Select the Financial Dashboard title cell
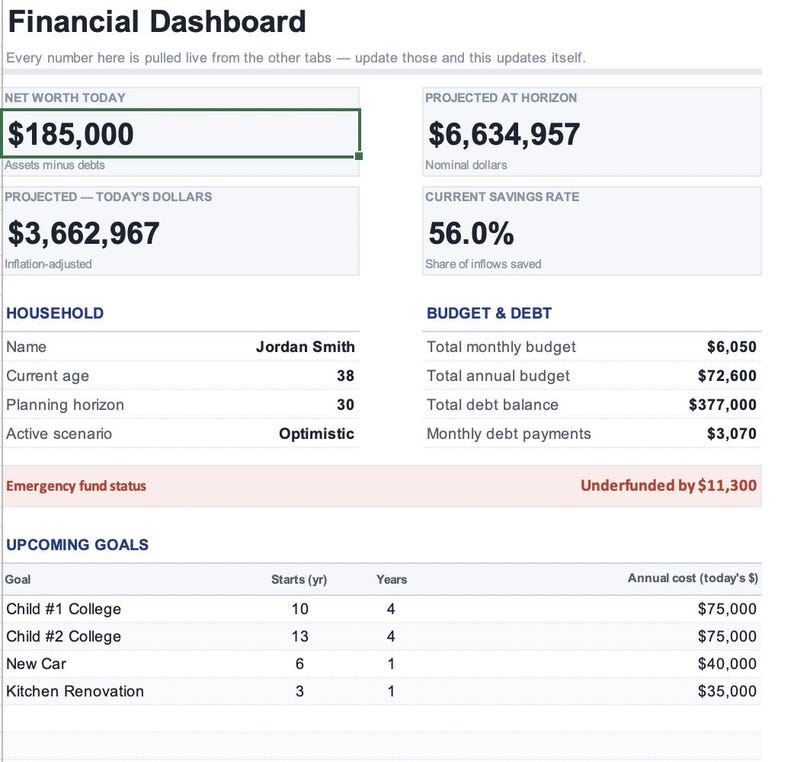This screenshot has width=794, height=762. [157, 22]
